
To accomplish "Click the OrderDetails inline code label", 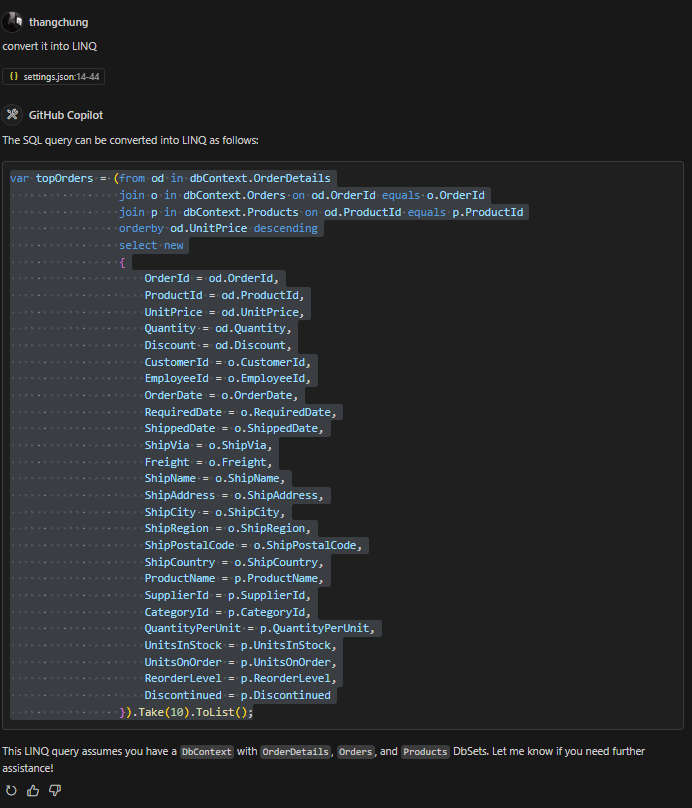I will [295, 751].
